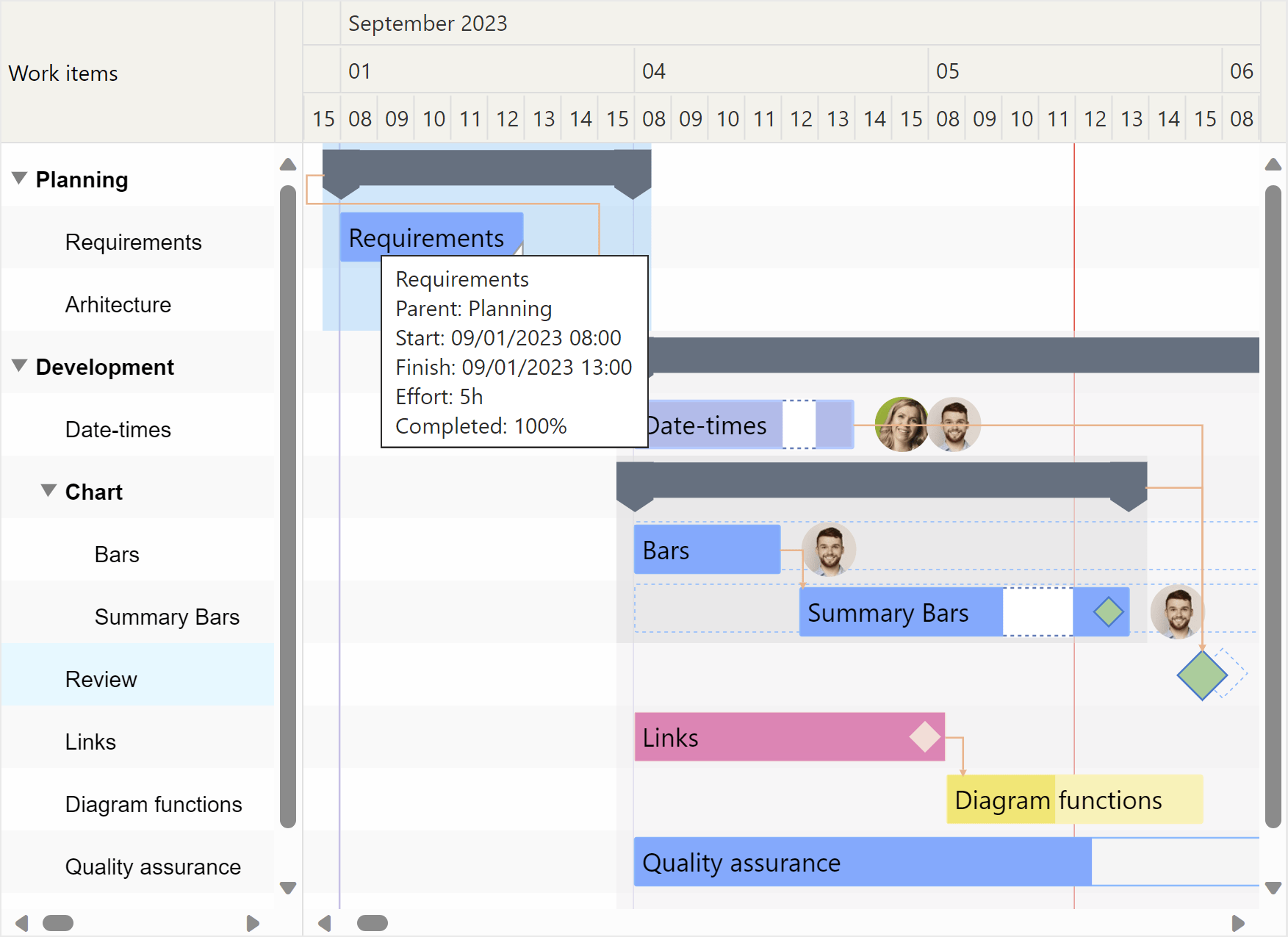Click the September 2023 timeline header
1288x937 pixels.
pyautogui.click(x=428, y=23)
